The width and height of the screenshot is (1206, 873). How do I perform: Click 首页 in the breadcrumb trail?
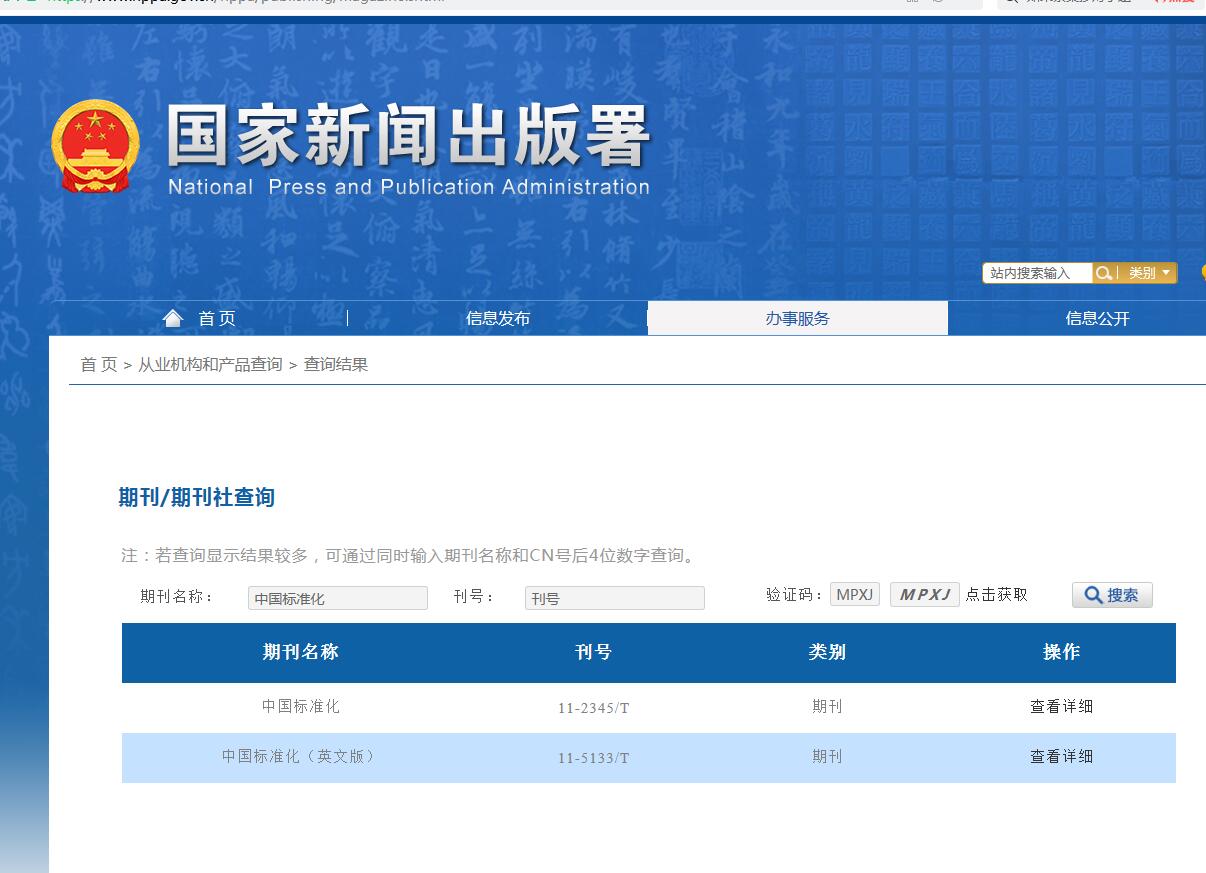click(96, 364)
